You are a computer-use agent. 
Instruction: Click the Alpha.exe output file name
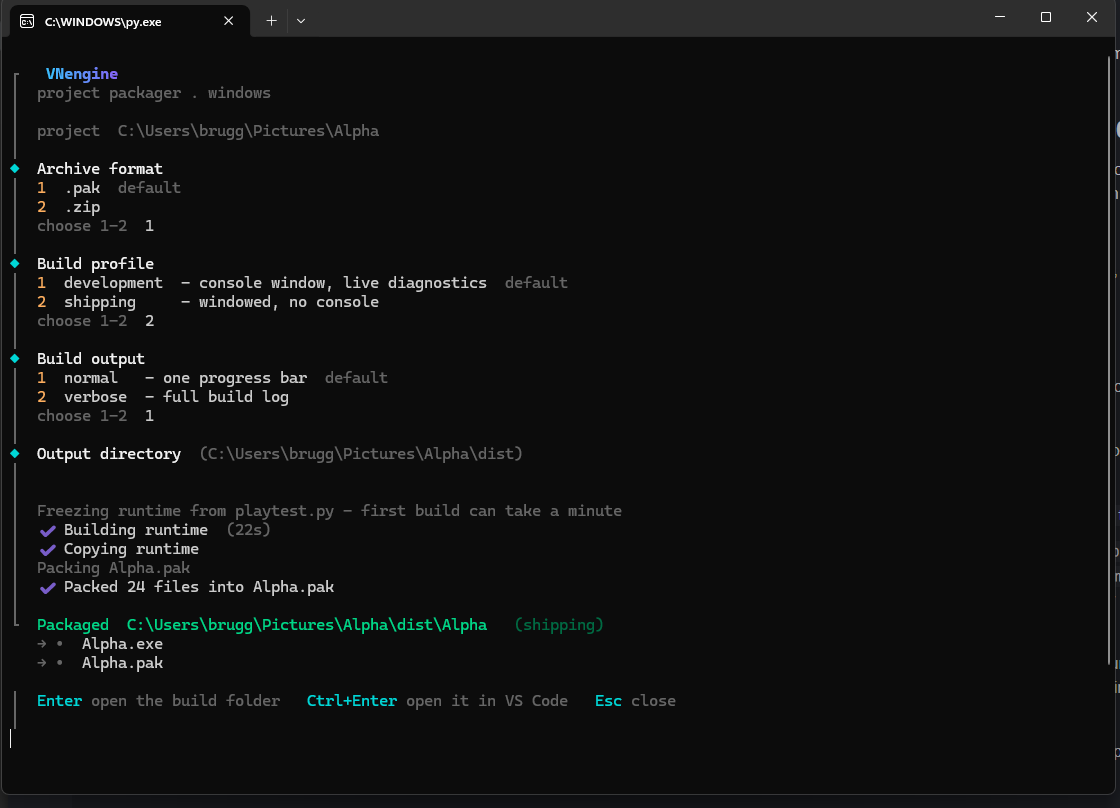click(x=122, y=644)
